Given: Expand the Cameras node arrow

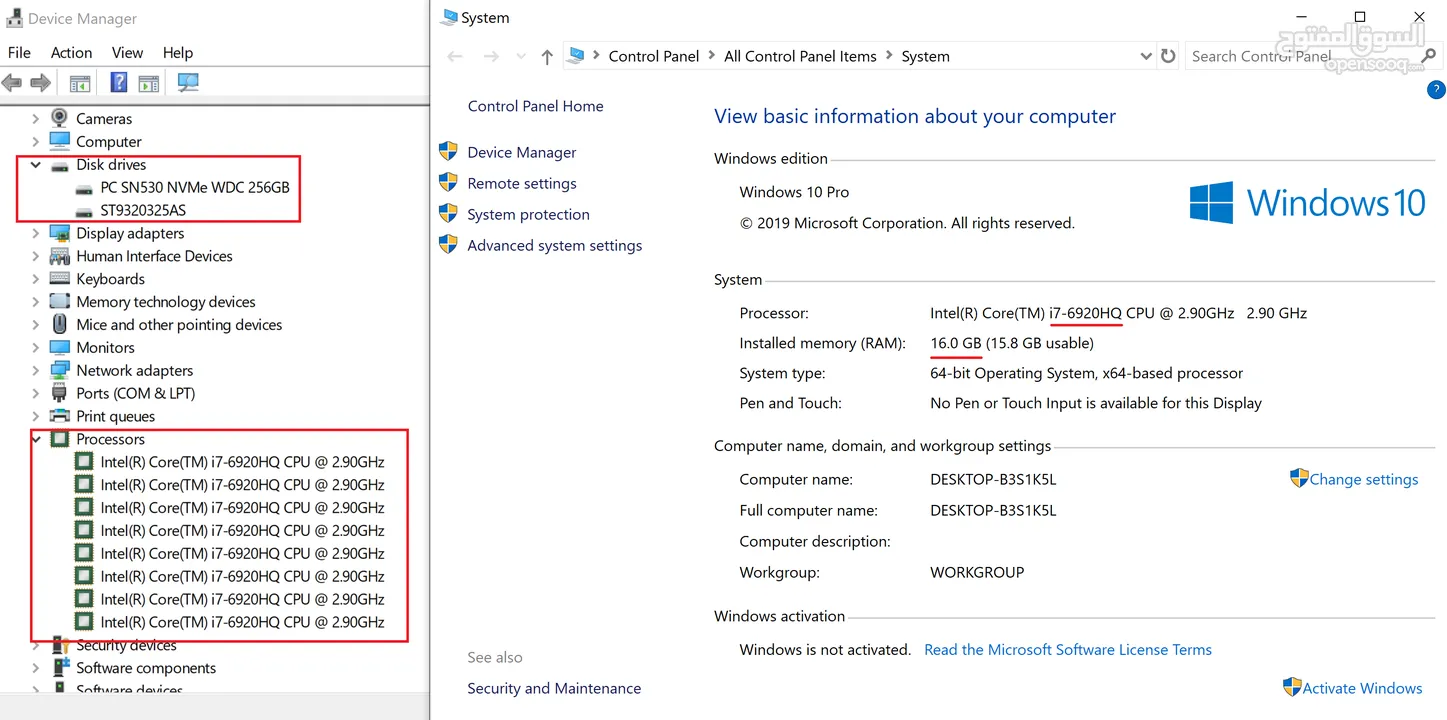Looking at the screenshot, I should click(36, 118).
